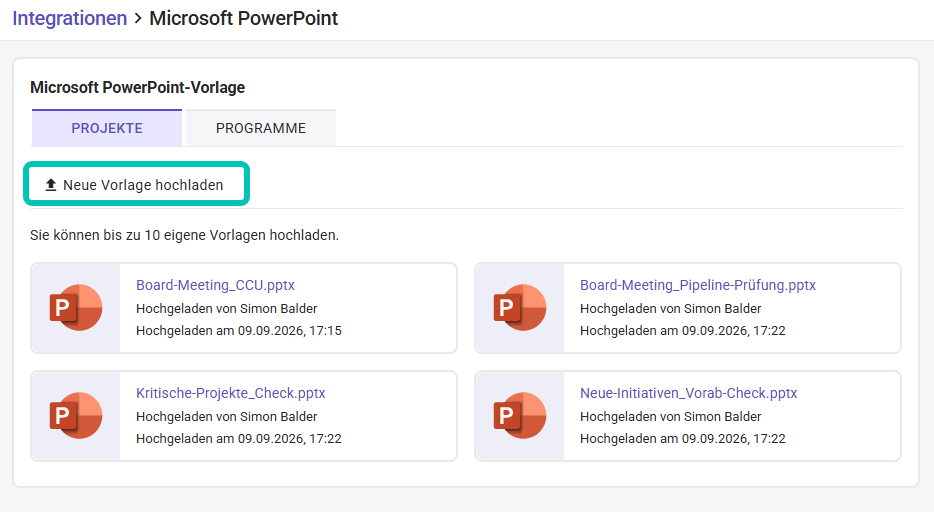The width and height of the screenshot is (934, 512).
Task: Click the breadcrumb chevron separator
Action: click(138, 18)
